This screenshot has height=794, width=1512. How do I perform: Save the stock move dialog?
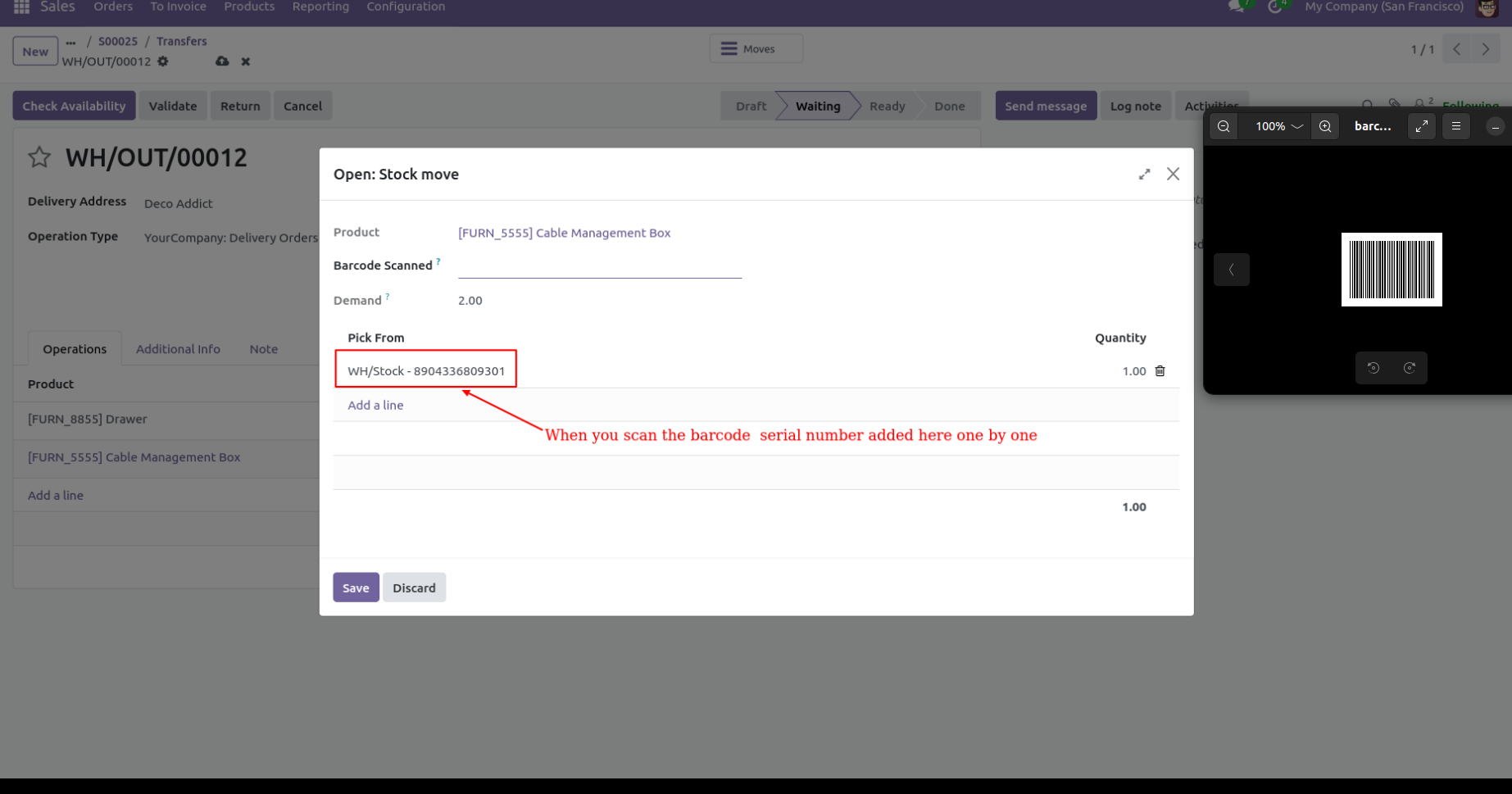point(356,588)
